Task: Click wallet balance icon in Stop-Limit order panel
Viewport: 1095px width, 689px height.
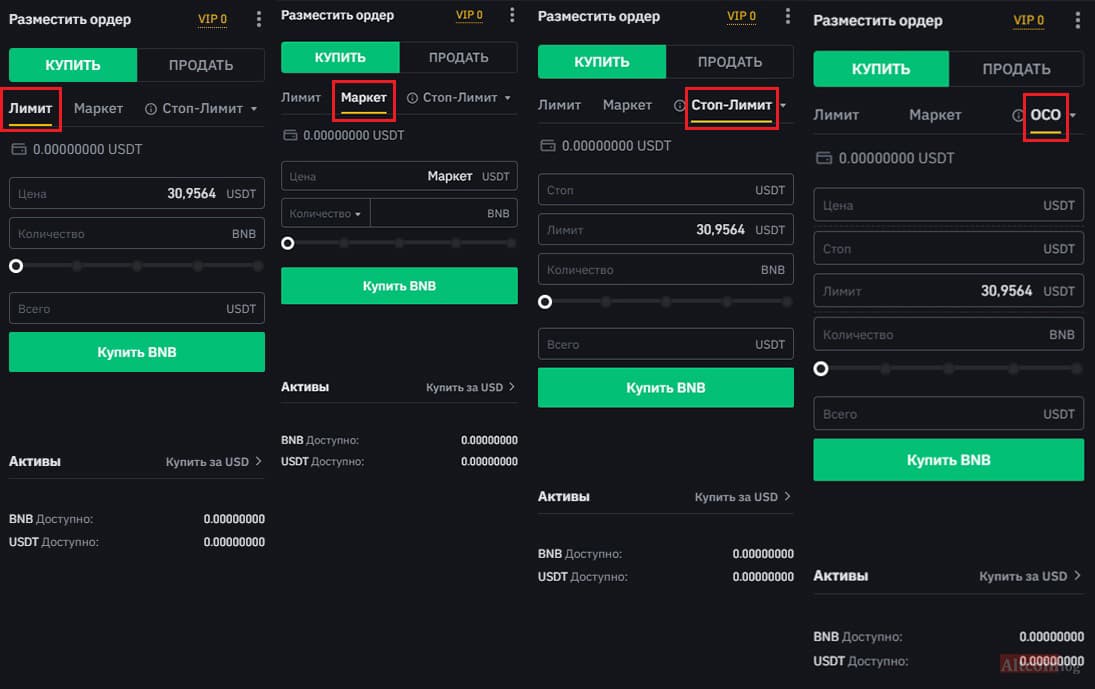Action: click(548, 146)
